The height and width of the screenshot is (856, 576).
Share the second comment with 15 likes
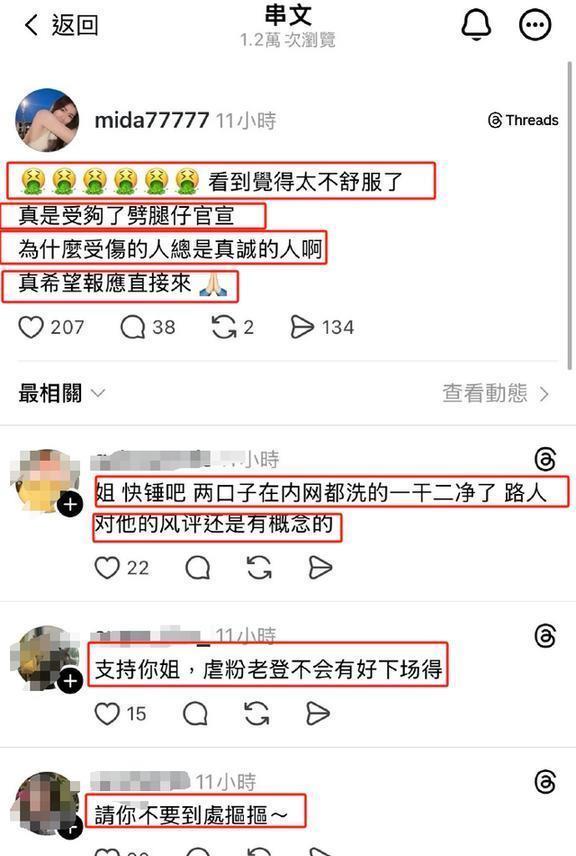318,713
